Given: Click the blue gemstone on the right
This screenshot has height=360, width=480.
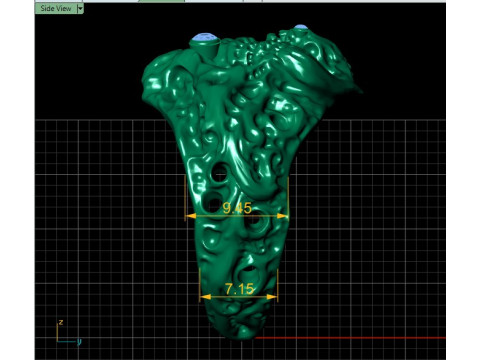Looking at the screenshot, I should pyautogui.click(x=301, y=27).
